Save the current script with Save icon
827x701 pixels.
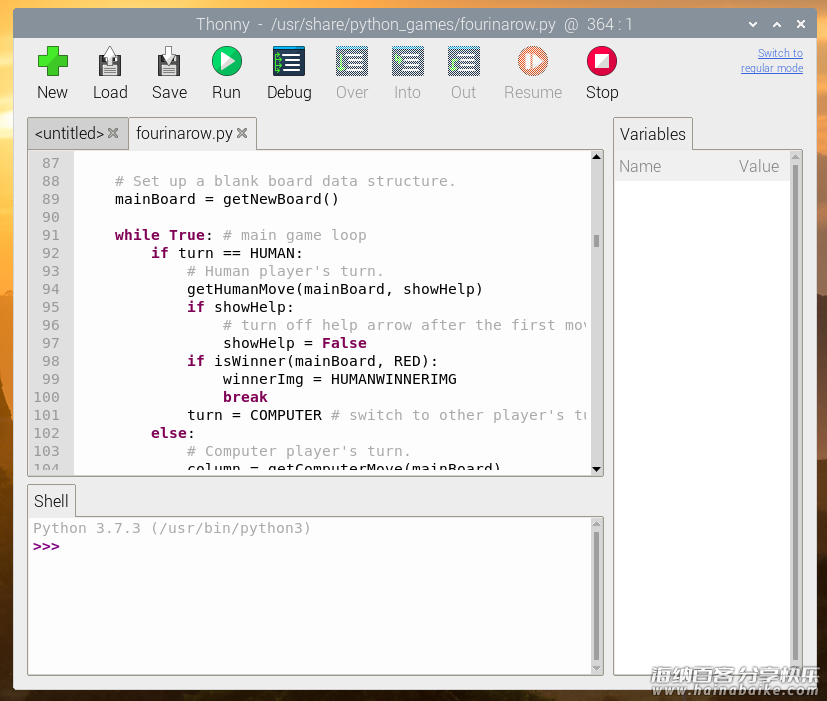pos(169,61)
